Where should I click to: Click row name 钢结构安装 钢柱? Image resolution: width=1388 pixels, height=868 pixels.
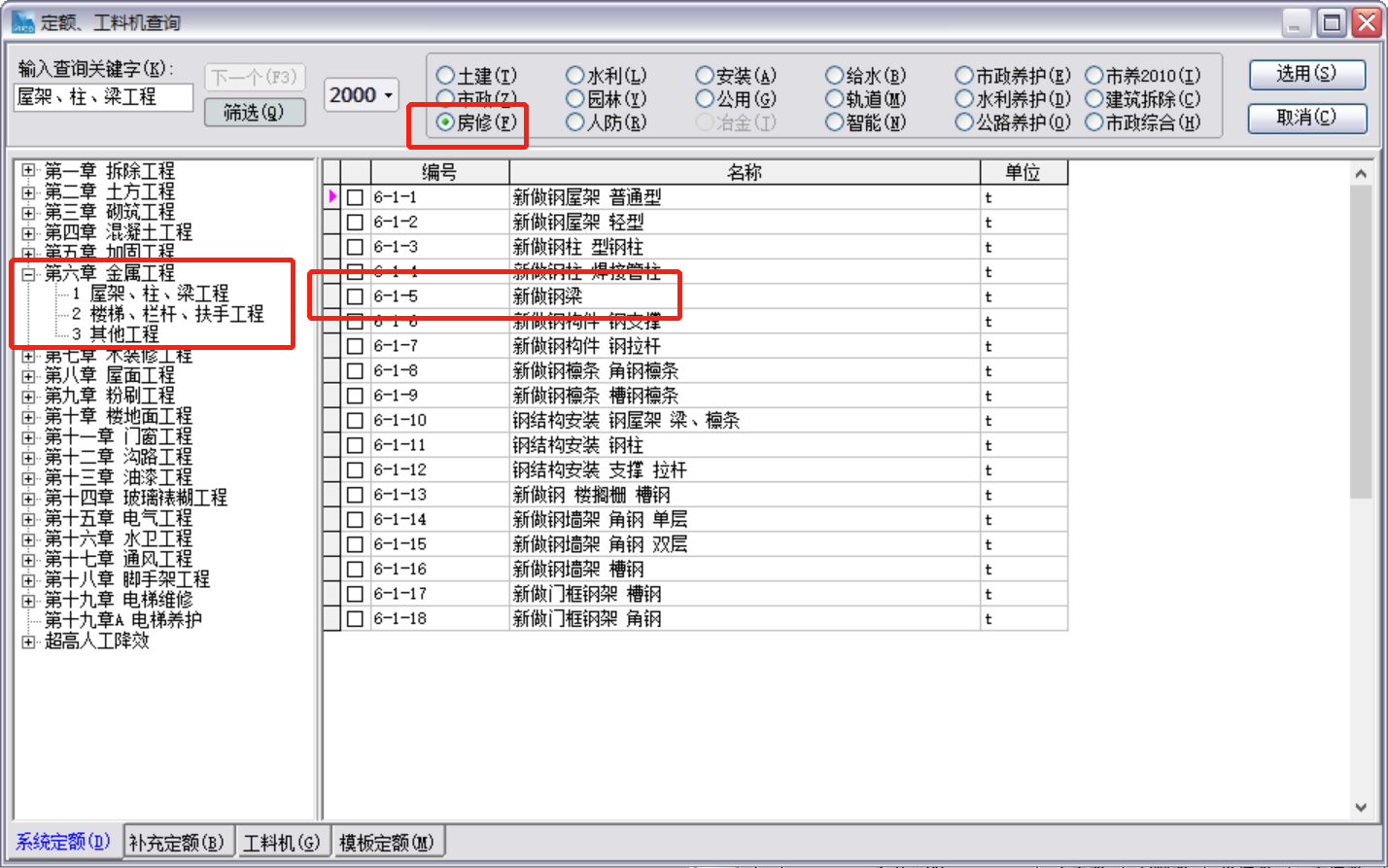pyautogui.click(x=578, y=445)
